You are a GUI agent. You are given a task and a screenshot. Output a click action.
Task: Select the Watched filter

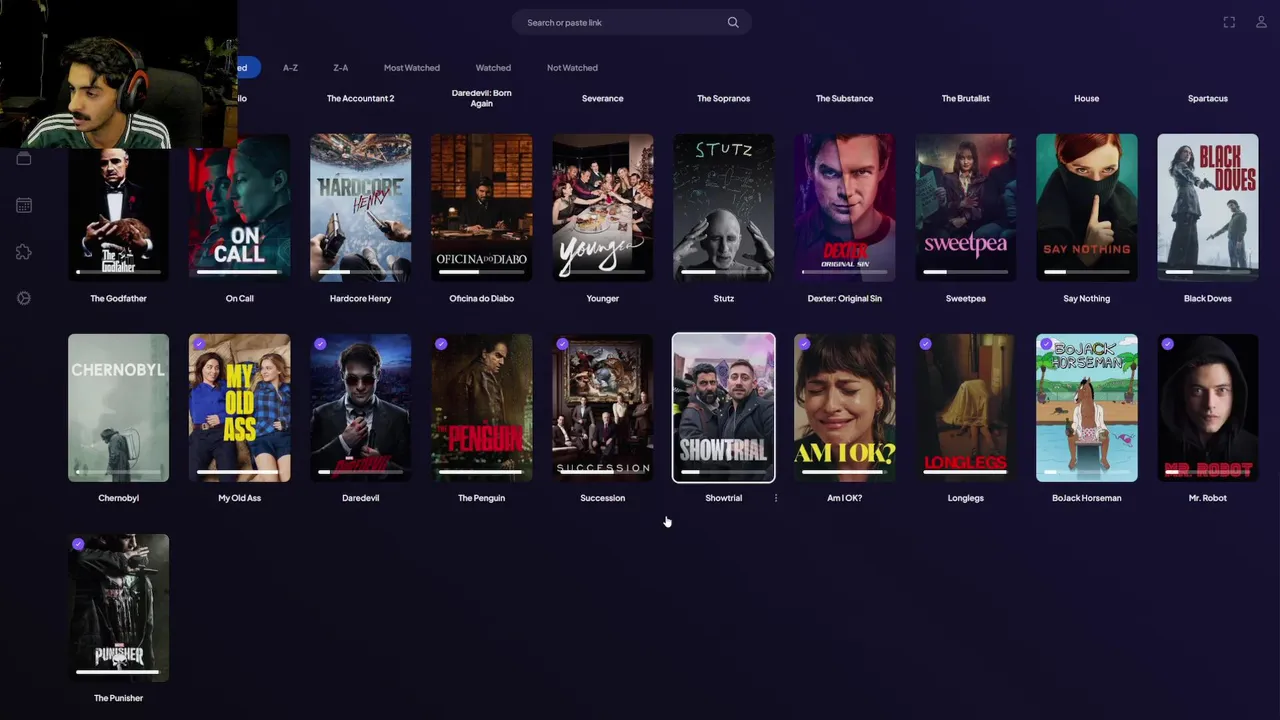click(493, 68)
